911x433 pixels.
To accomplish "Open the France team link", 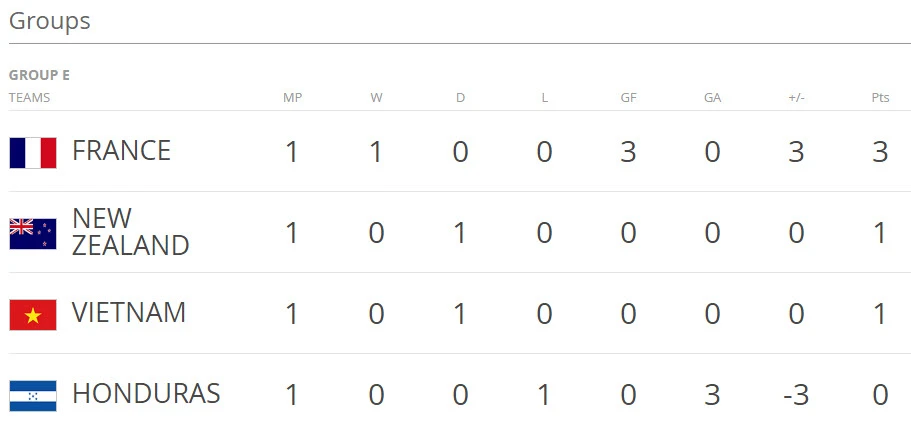I will point(121,151).
